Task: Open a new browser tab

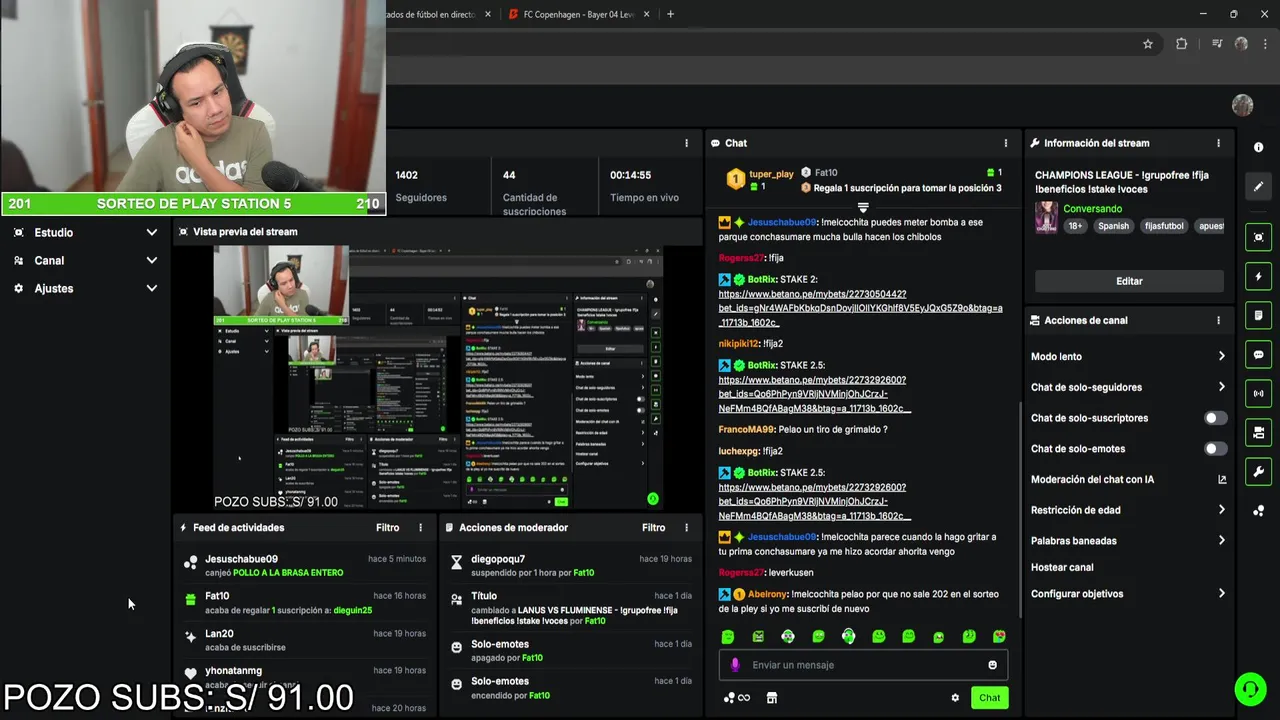Action: point(670,14)
